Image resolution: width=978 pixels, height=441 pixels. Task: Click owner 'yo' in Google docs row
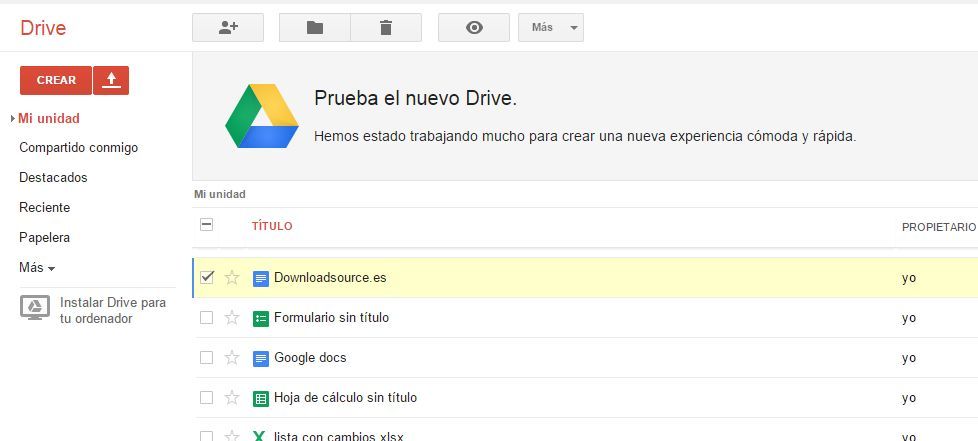[x=909, y=358]
